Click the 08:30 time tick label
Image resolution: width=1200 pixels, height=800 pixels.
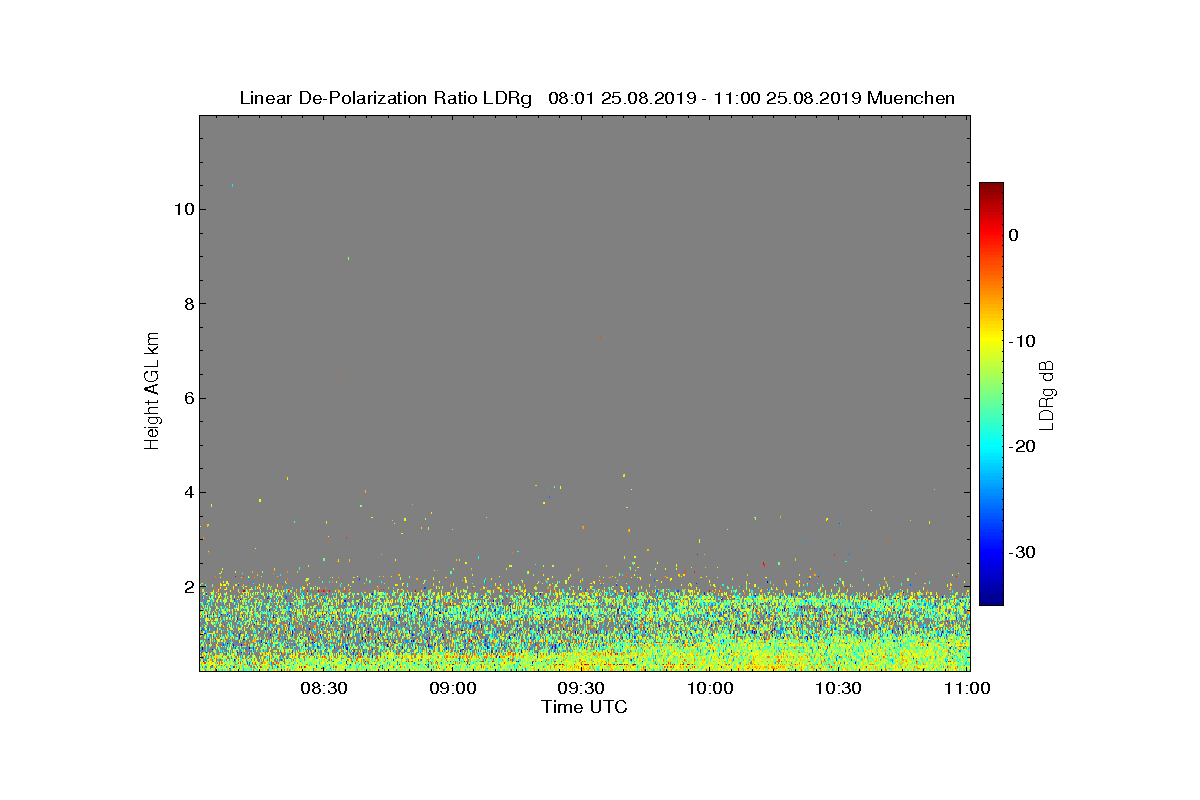pyautogui.click(x=323, y=688)
